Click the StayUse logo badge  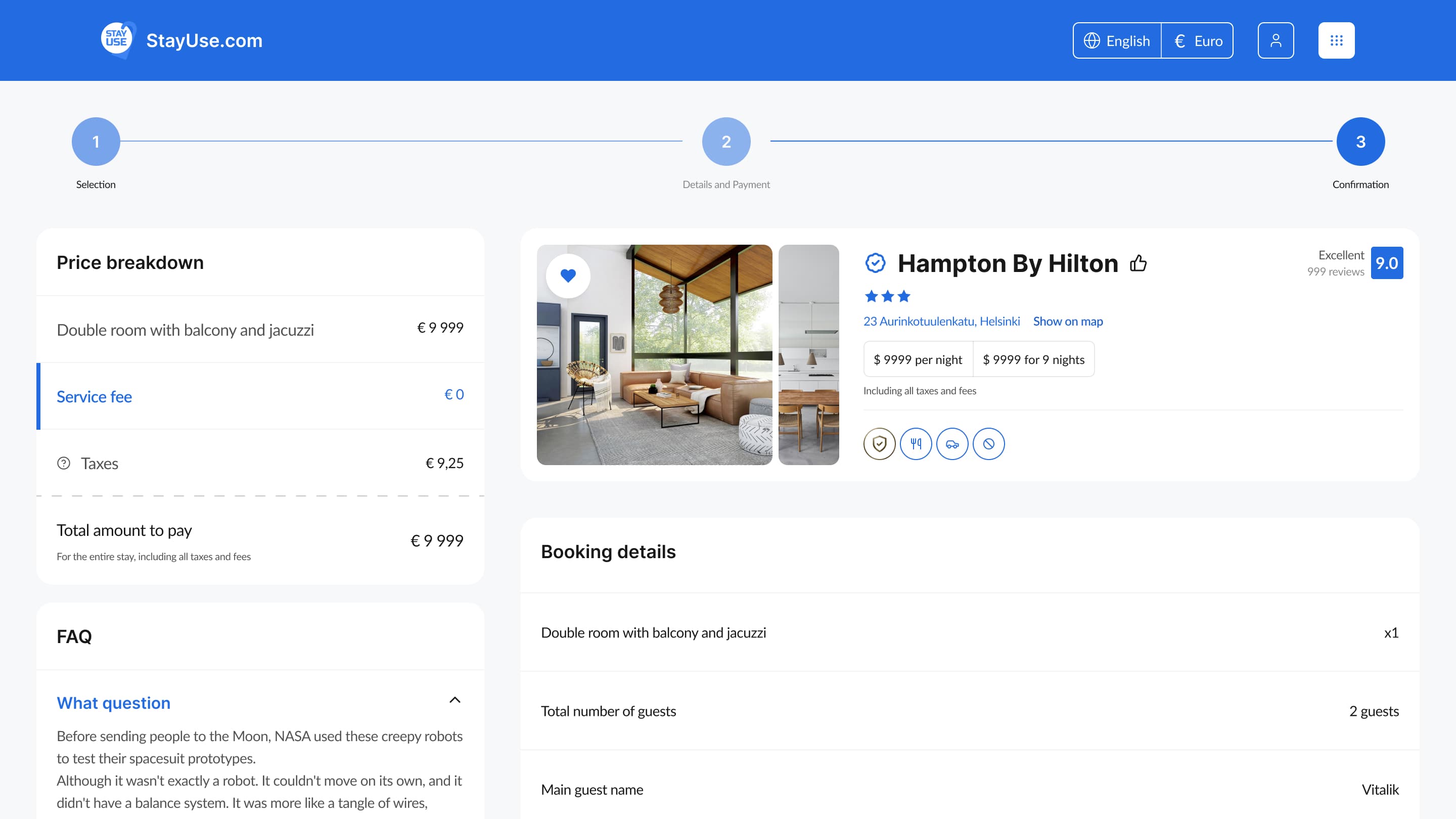118,40
